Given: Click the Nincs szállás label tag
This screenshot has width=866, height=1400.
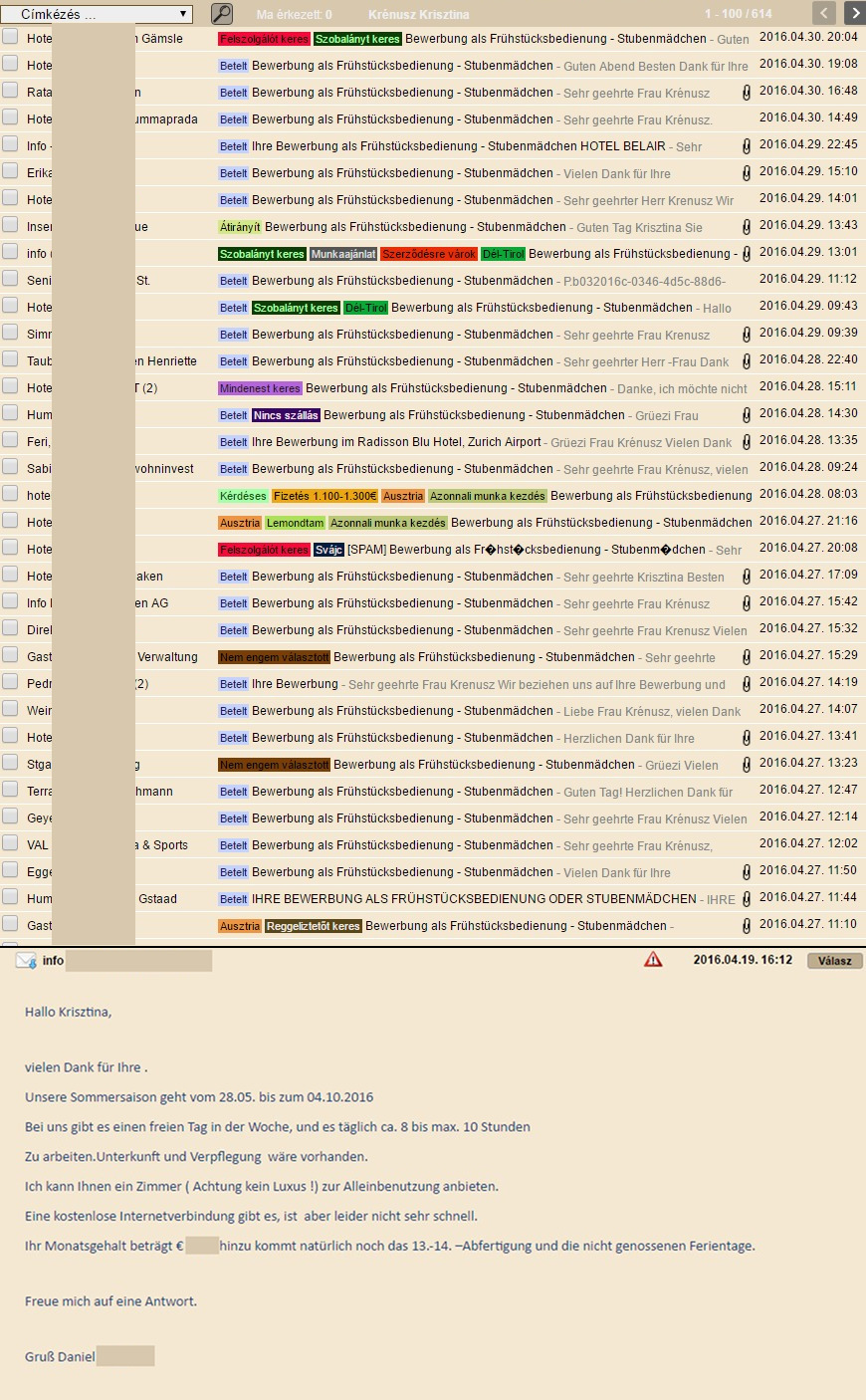Looking at the screenshot, I should 286,415.
